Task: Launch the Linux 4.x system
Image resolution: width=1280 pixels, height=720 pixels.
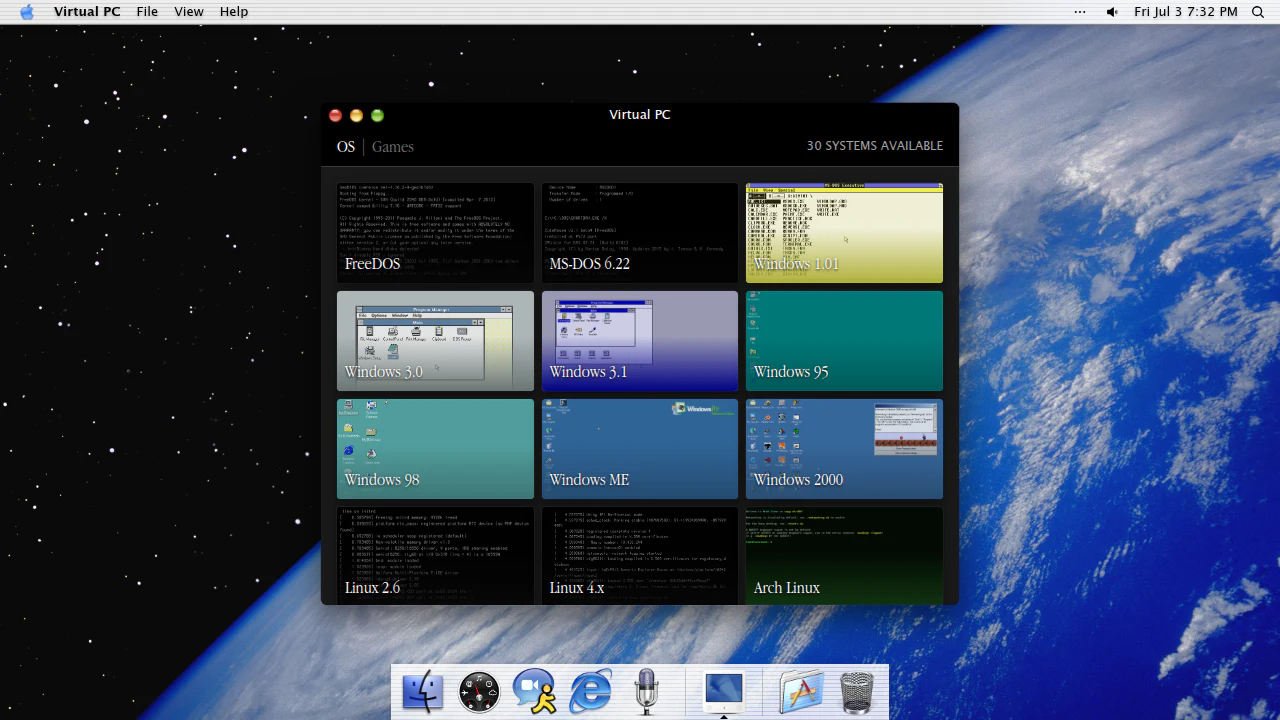Action: pos(640,556)
